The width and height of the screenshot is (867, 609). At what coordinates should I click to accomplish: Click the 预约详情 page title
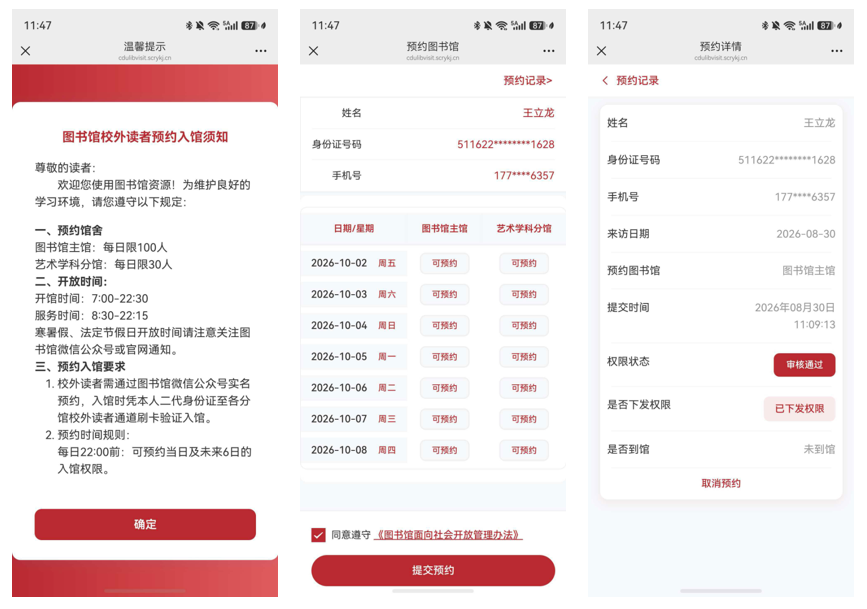point(720,46)
